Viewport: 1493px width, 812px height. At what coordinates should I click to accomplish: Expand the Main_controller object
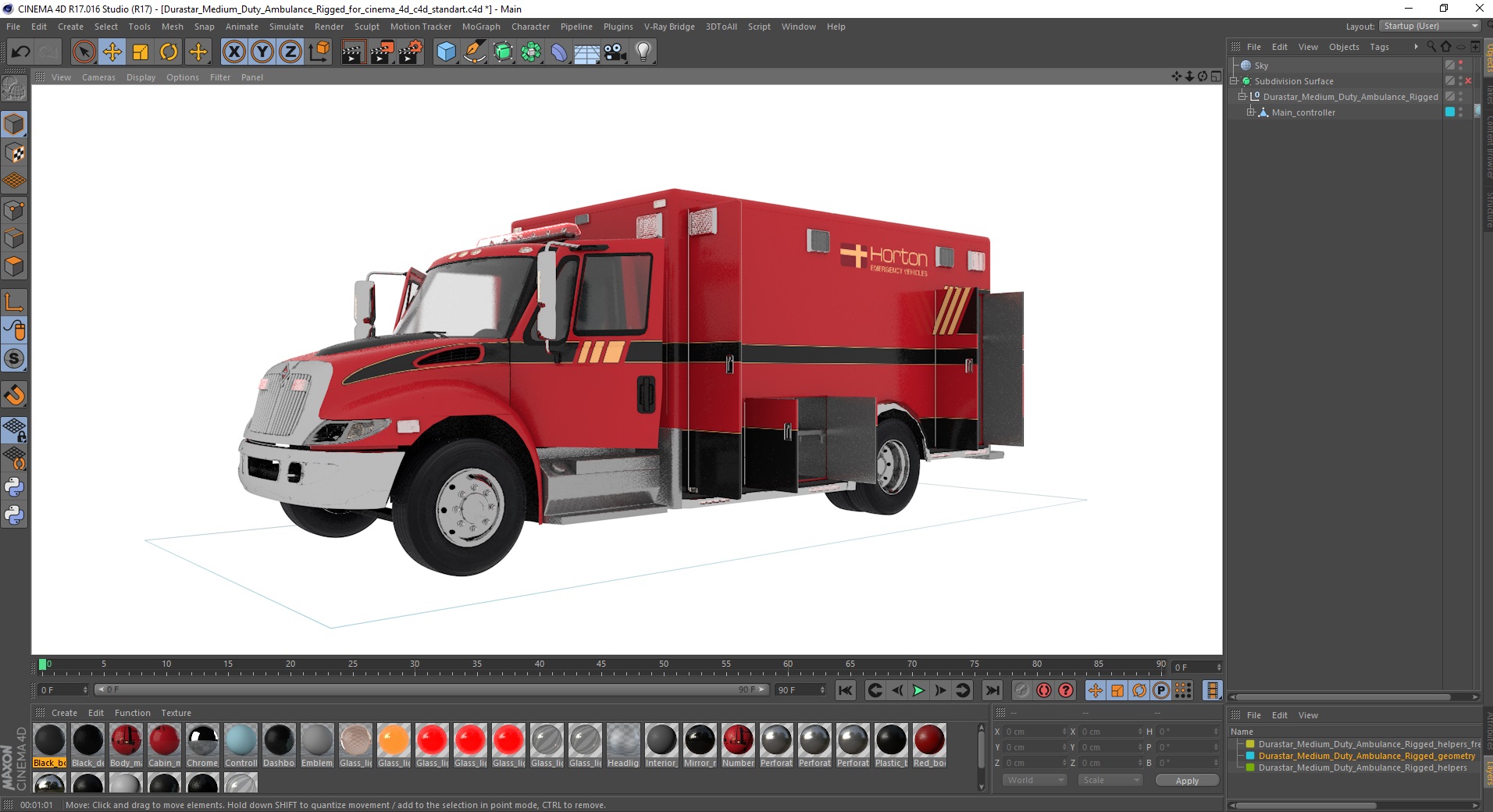(1251, 112)
